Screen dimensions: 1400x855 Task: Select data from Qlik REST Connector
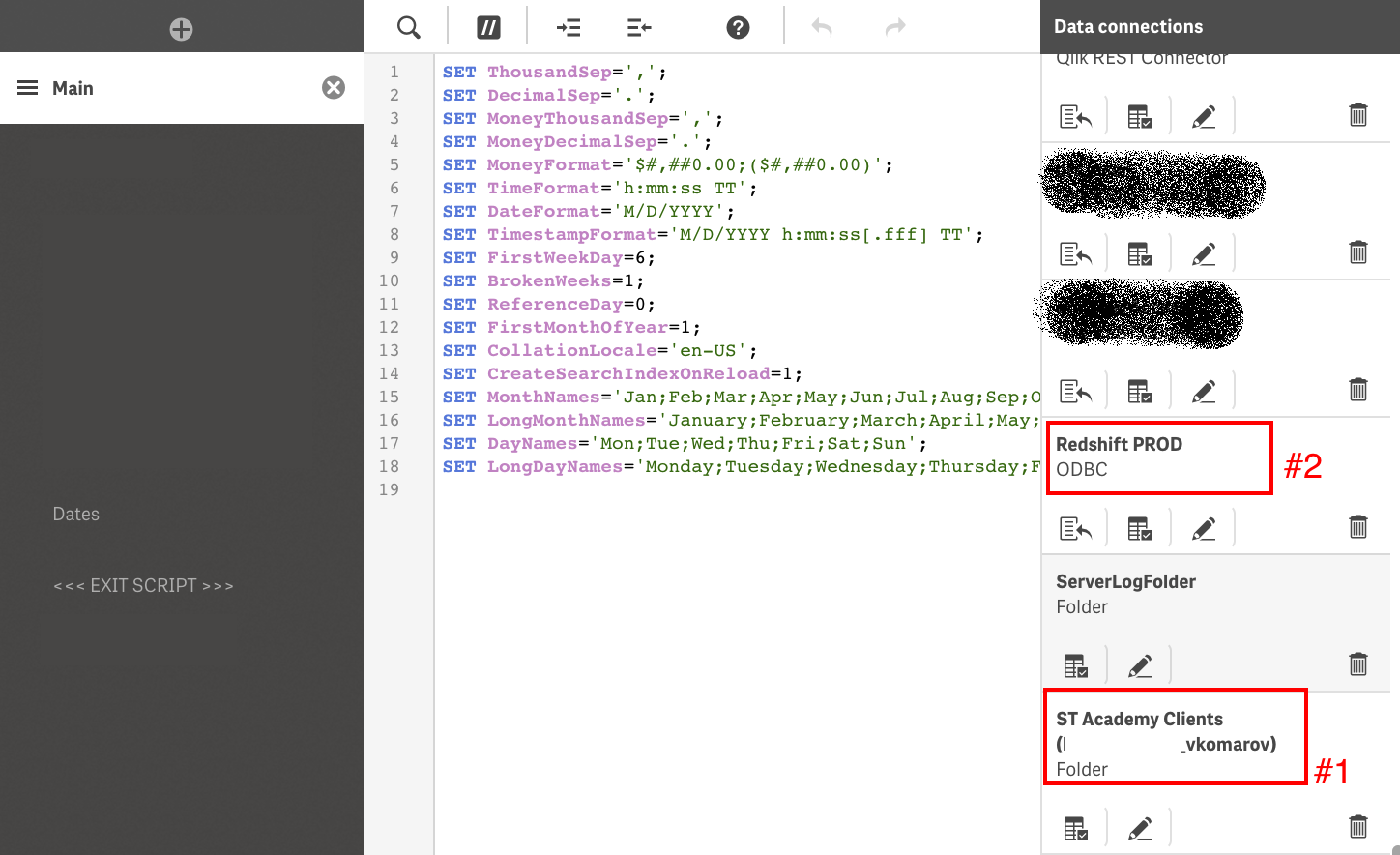click(x=1140, y=116)
